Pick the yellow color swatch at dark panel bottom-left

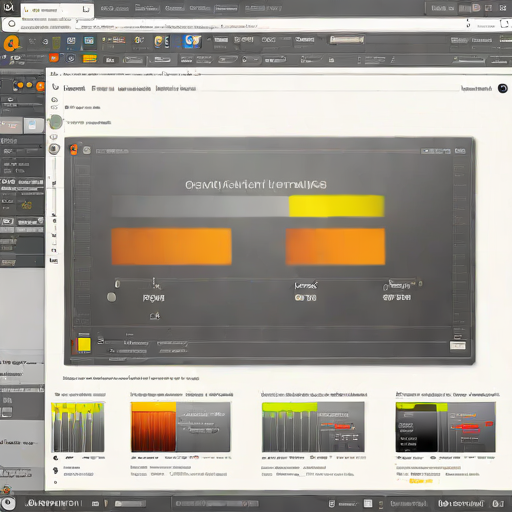(84, 345)
